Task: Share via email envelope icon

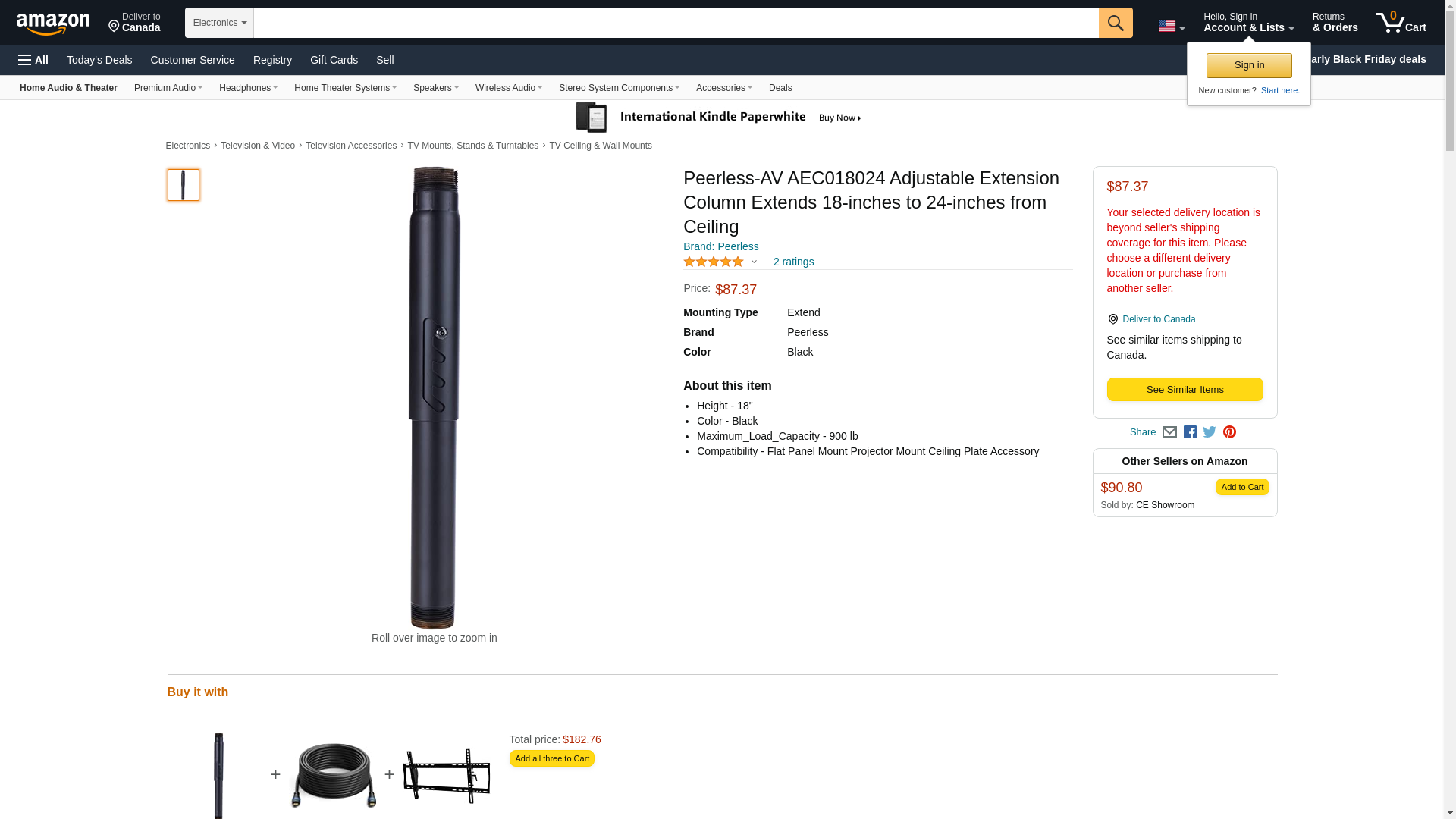Action: point(1169,432)
